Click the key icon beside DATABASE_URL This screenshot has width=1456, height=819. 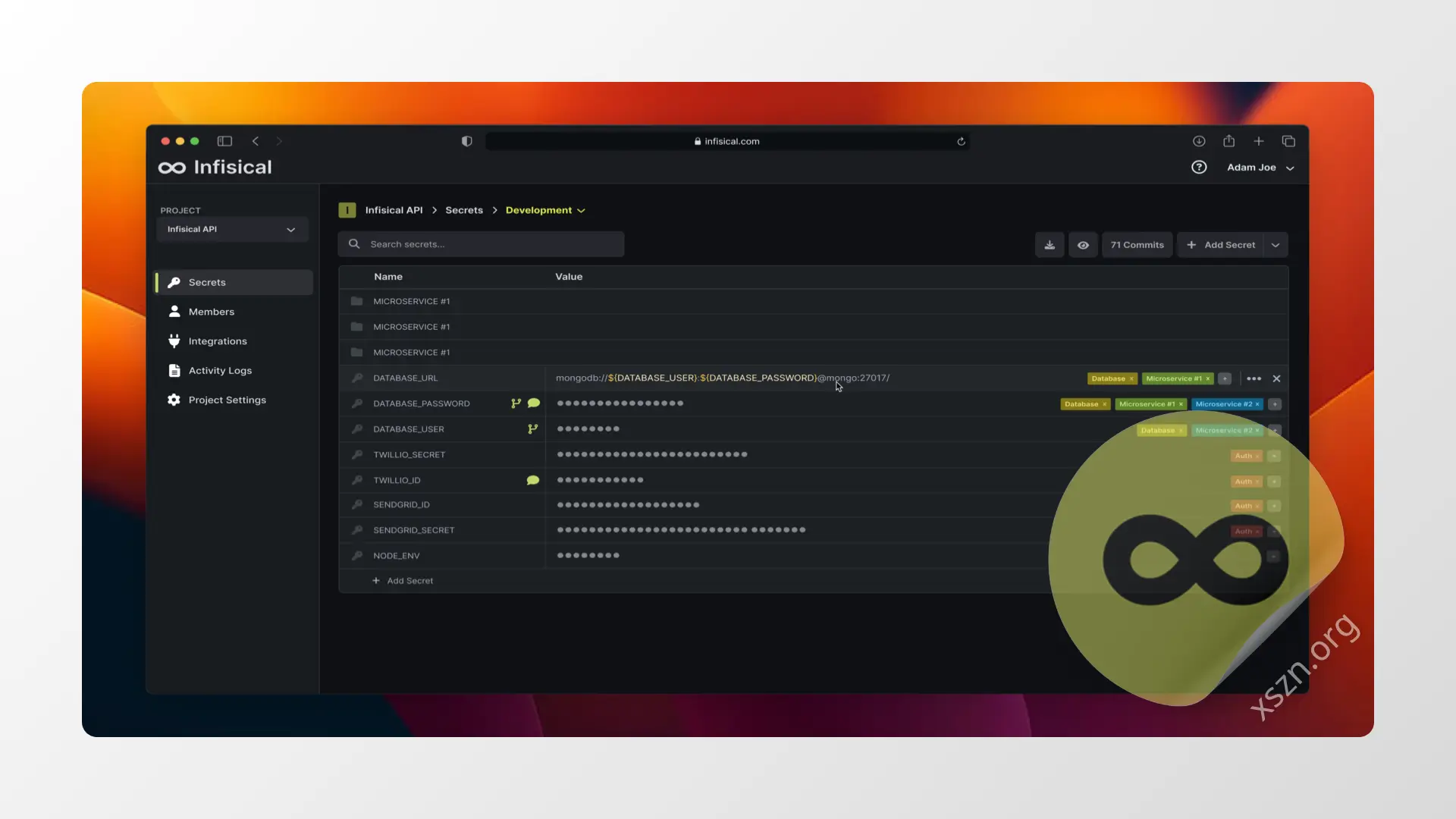[356, 378]
